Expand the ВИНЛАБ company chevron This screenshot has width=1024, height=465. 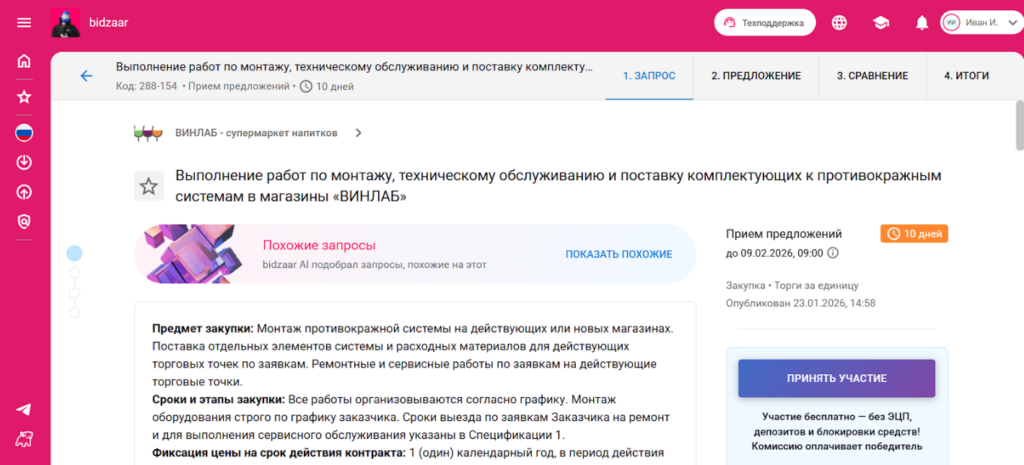[358, 132]
